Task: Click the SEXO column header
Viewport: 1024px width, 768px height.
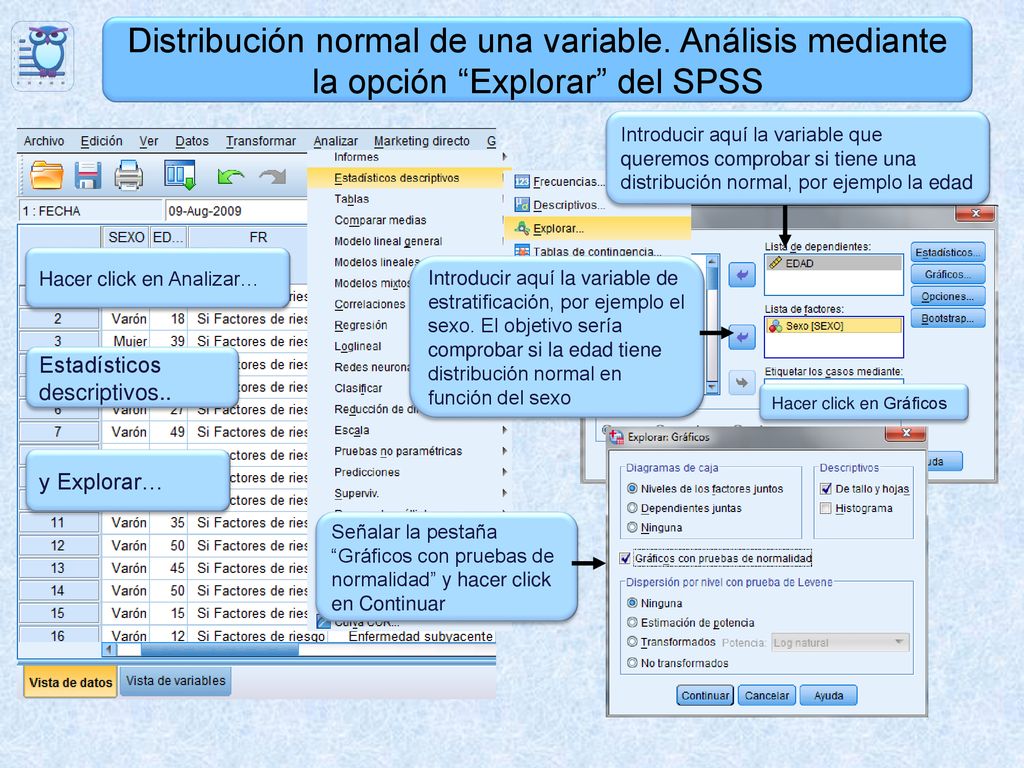Action: pos(126,237)
